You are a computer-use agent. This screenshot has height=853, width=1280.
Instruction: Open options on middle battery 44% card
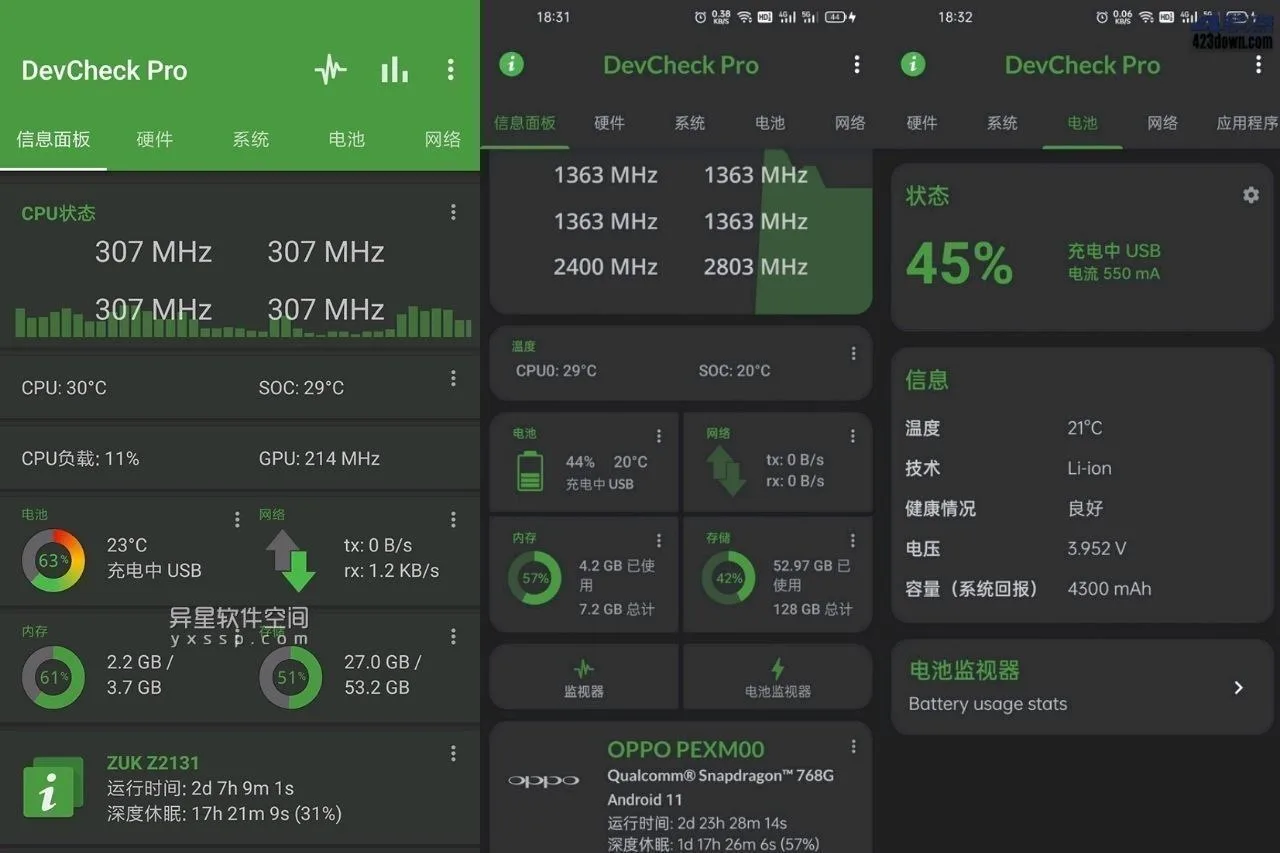[658, 436]
